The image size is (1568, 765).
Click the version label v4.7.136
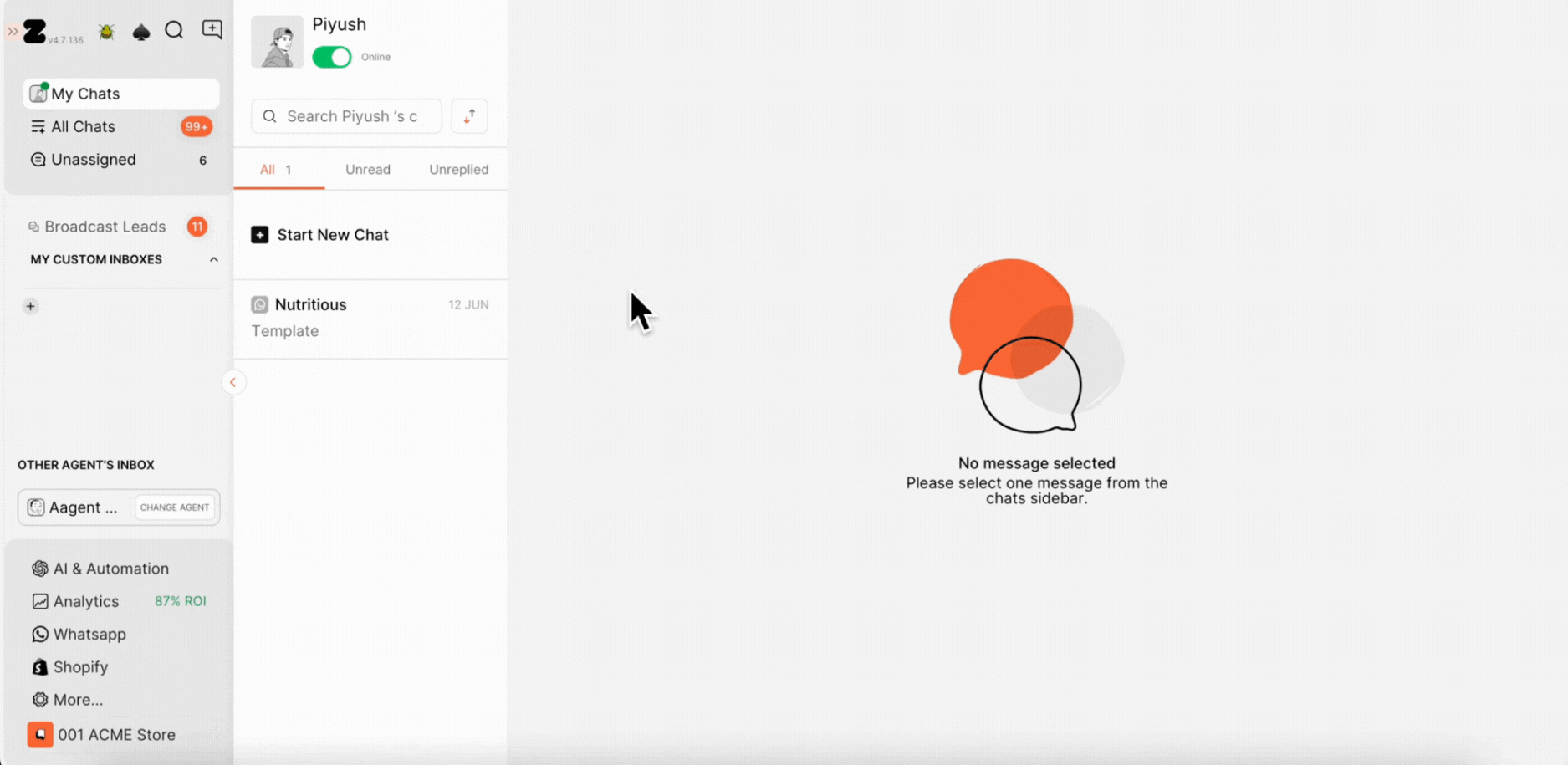point(65,40)
